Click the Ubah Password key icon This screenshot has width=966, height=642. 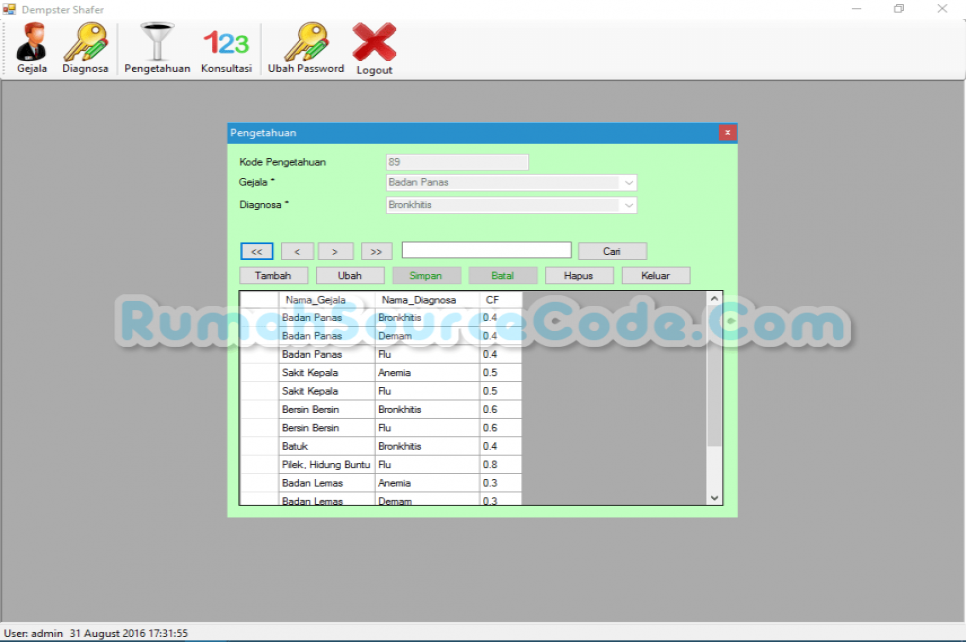point(305,47)
